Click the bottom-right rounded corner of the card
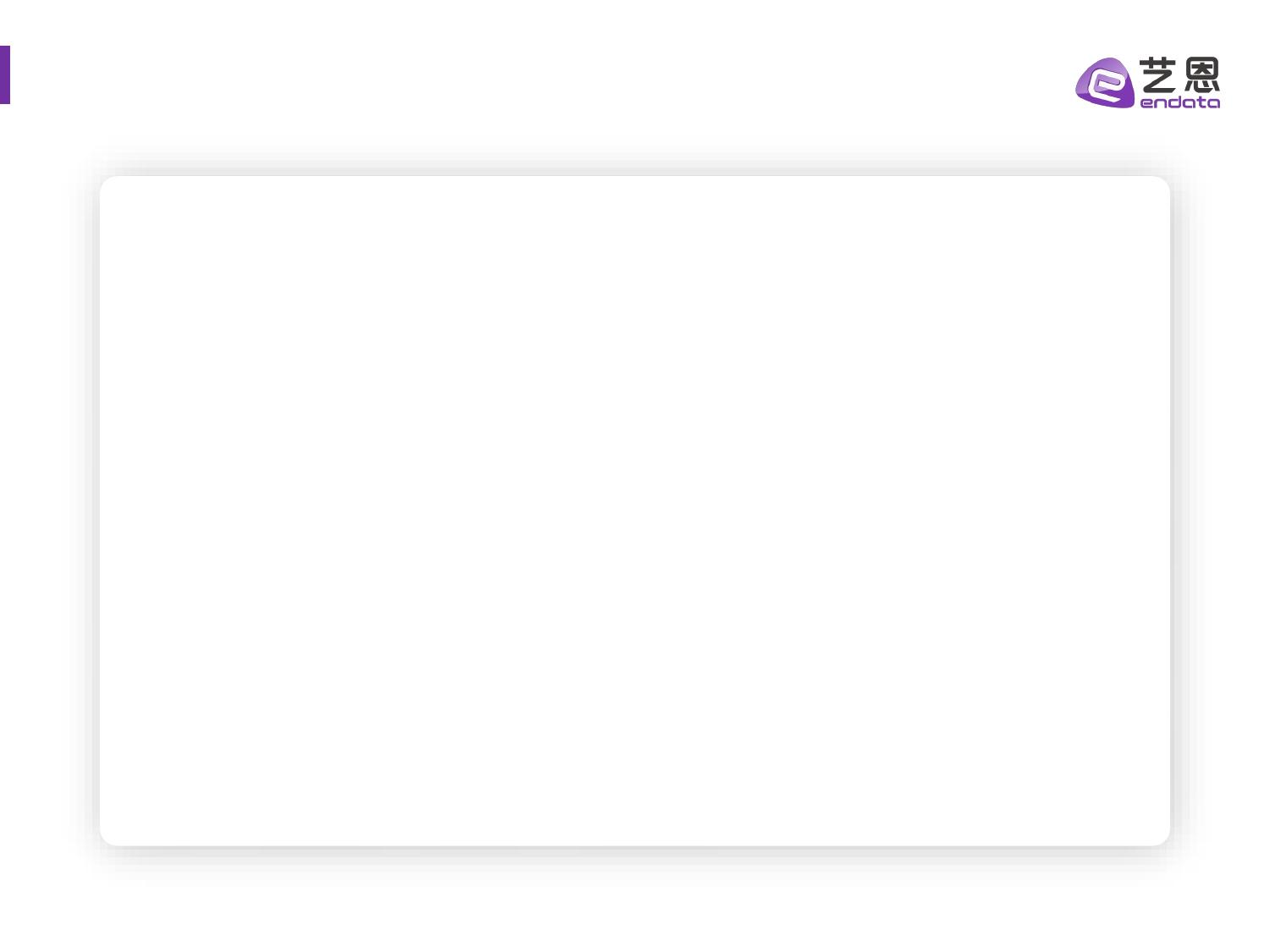The image size is (1270, 952). pyautogui.click(x=1163, y=839)
